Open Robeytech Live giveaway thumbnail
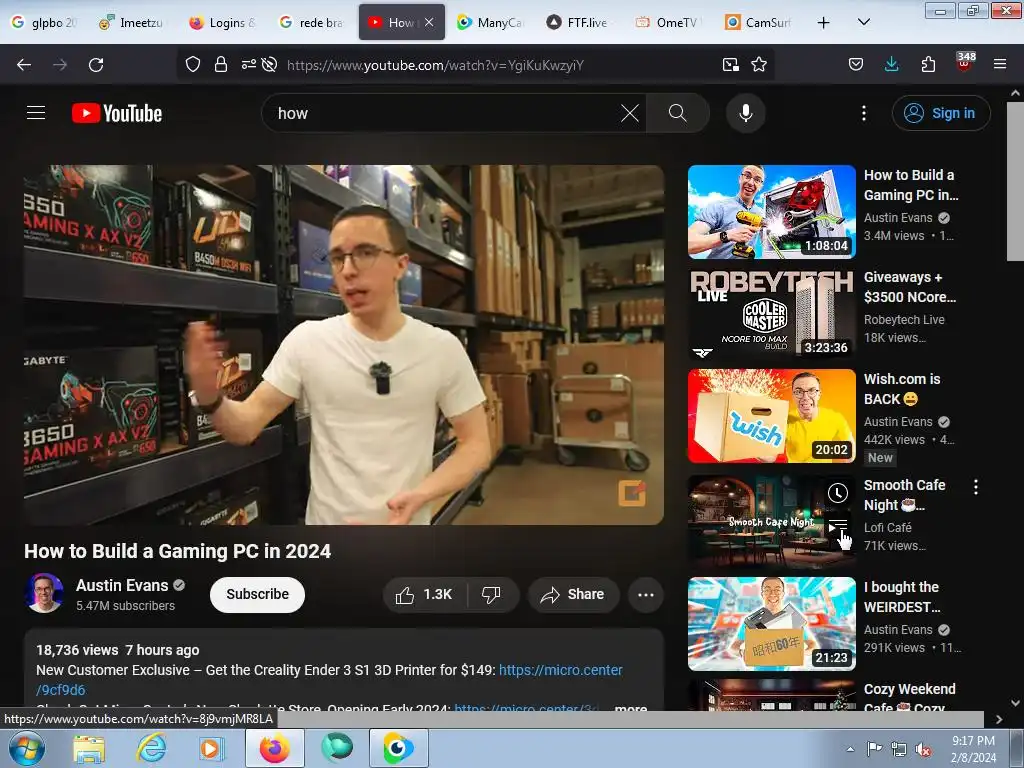 (x=771, y=313)
